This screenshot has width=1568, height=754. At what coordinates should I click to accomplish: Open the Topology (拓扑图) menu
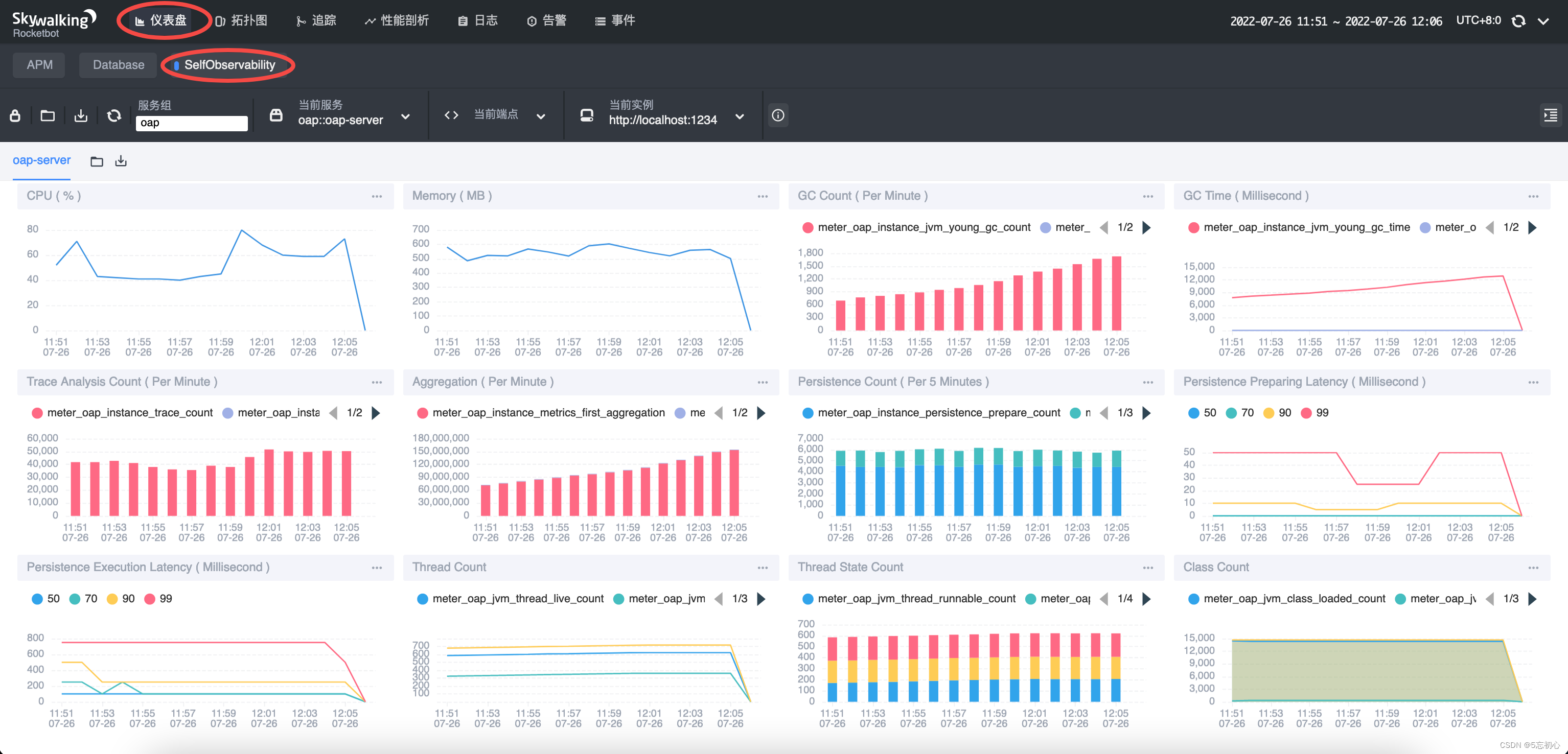(241, 21)
